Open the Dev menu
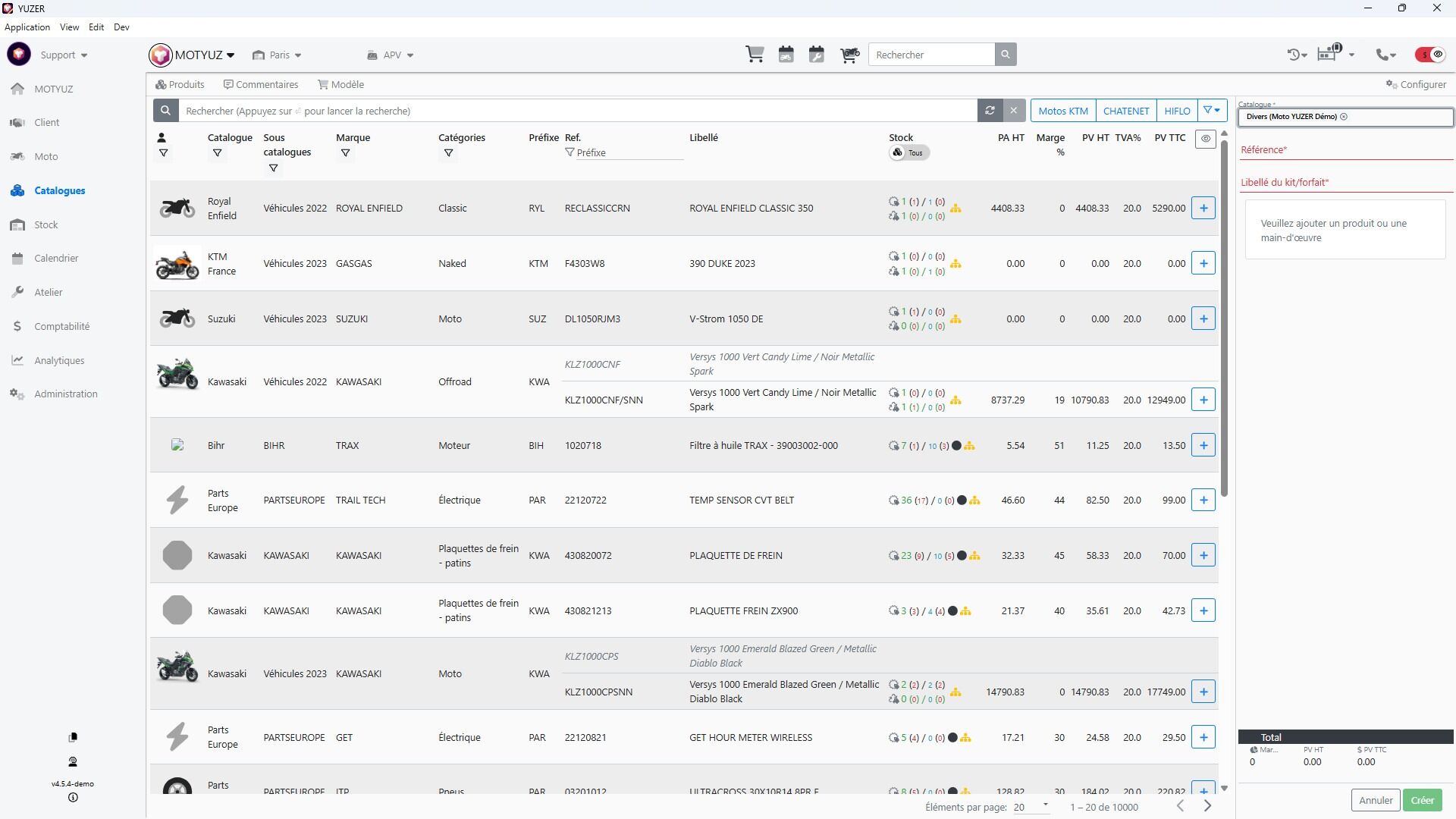 121,27
